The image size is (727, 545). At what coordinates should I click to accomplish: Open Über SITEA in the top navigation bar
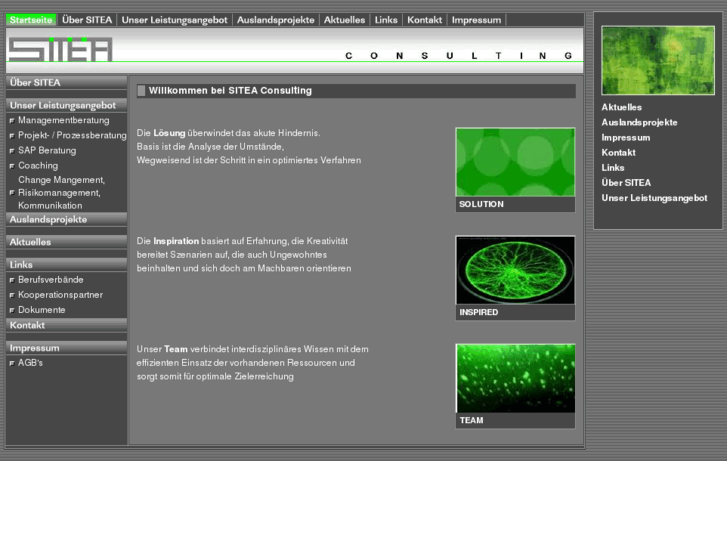(87, 20)
